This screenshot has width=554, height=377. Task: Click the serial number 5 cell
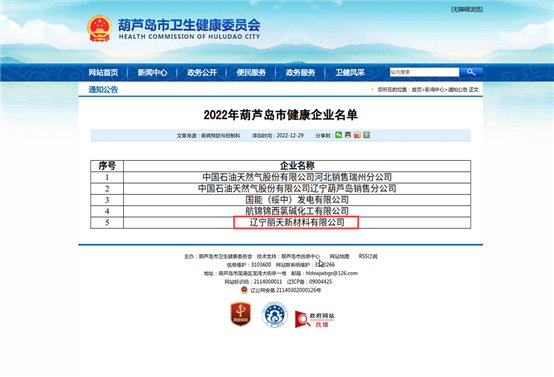coord(107,222)
